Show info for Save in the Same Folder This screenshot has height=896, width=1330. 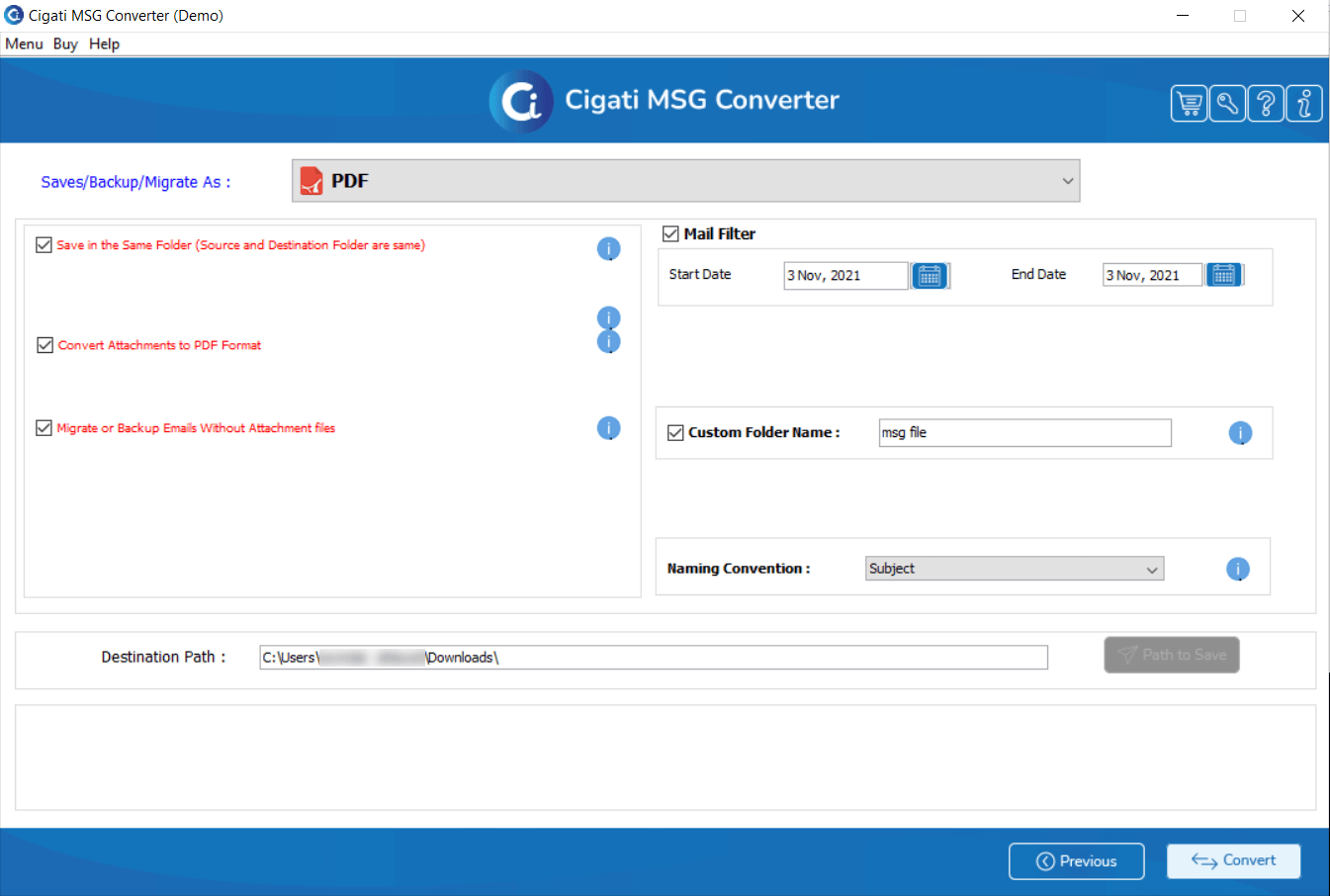pyautogui.click(x=609, y=249)
